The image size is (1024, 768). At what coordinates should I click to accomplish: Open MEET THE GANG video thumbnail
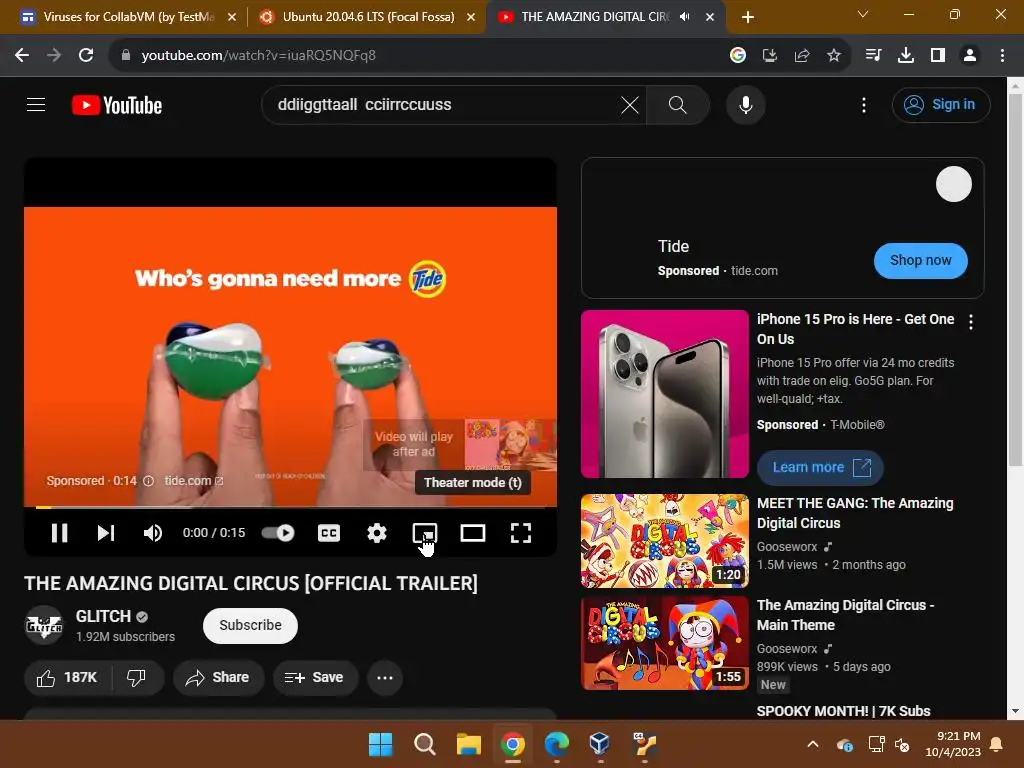point(664,541)
